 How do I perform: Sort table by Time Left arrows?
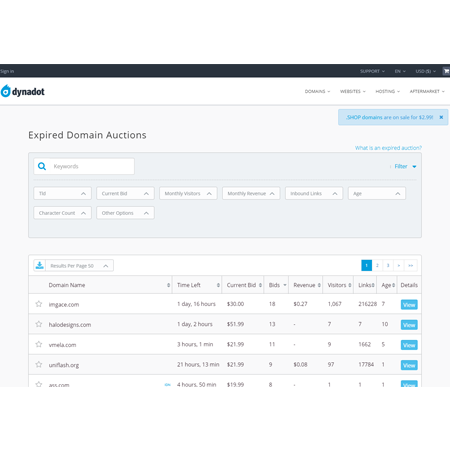coord(218,285)
